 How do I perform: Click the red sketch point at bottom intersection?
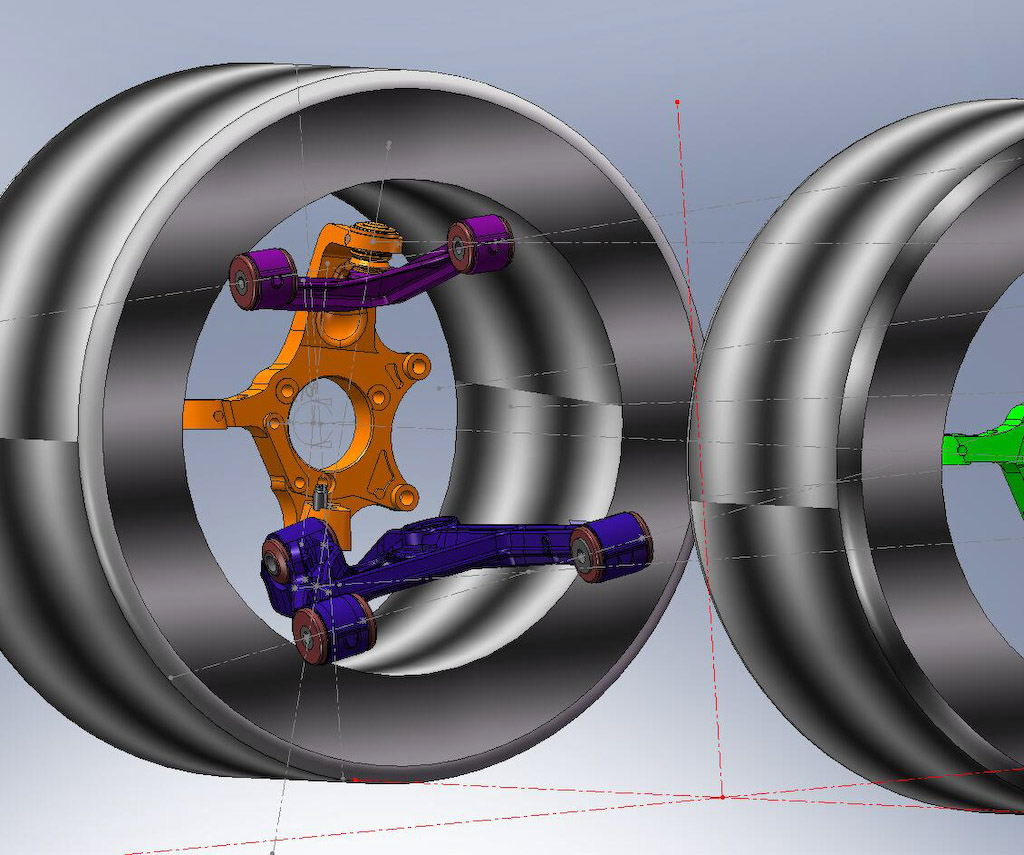click(722, 797)
